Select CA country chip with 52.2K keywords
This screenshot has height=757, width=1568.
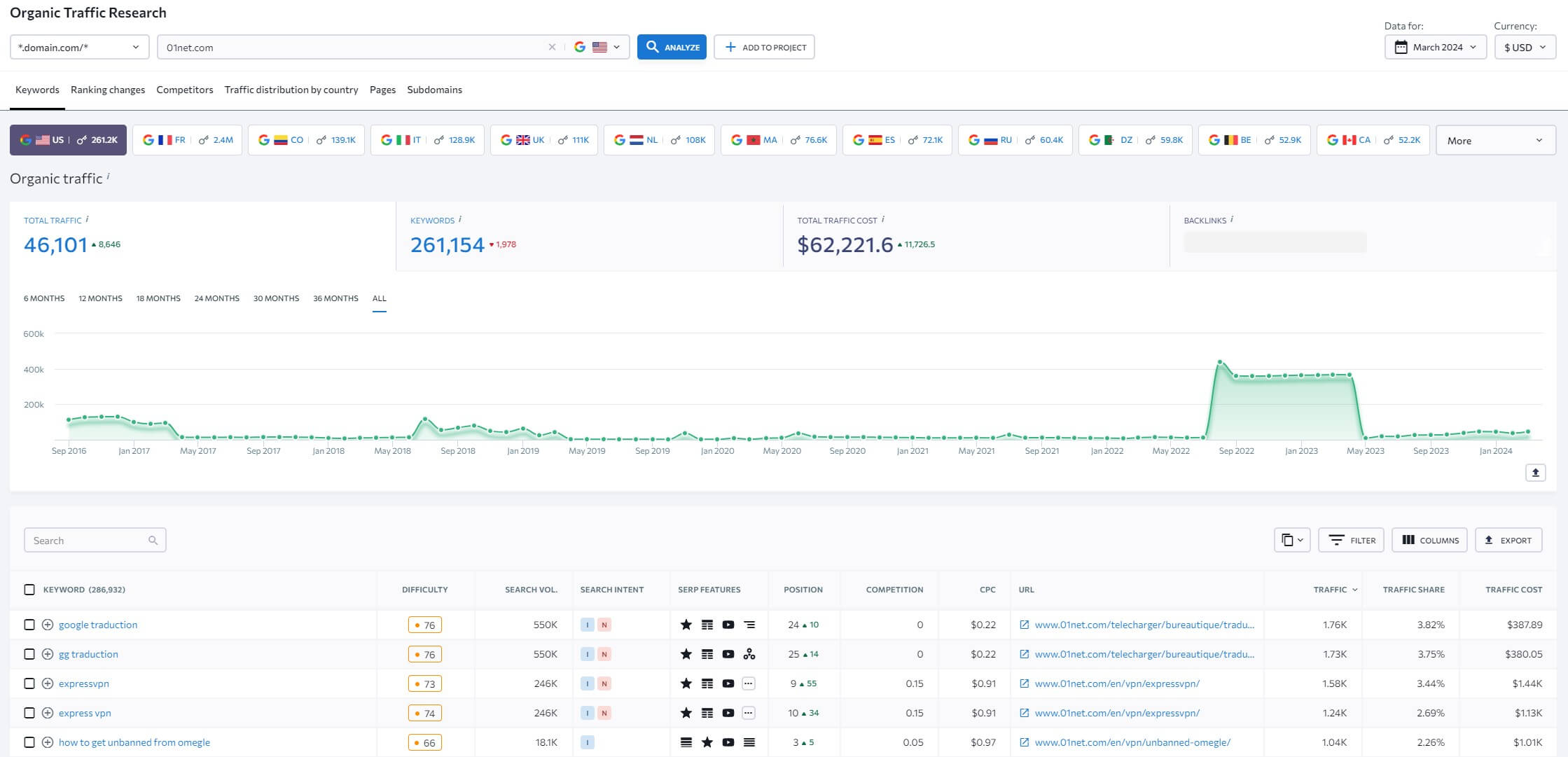pos(1373,140)
